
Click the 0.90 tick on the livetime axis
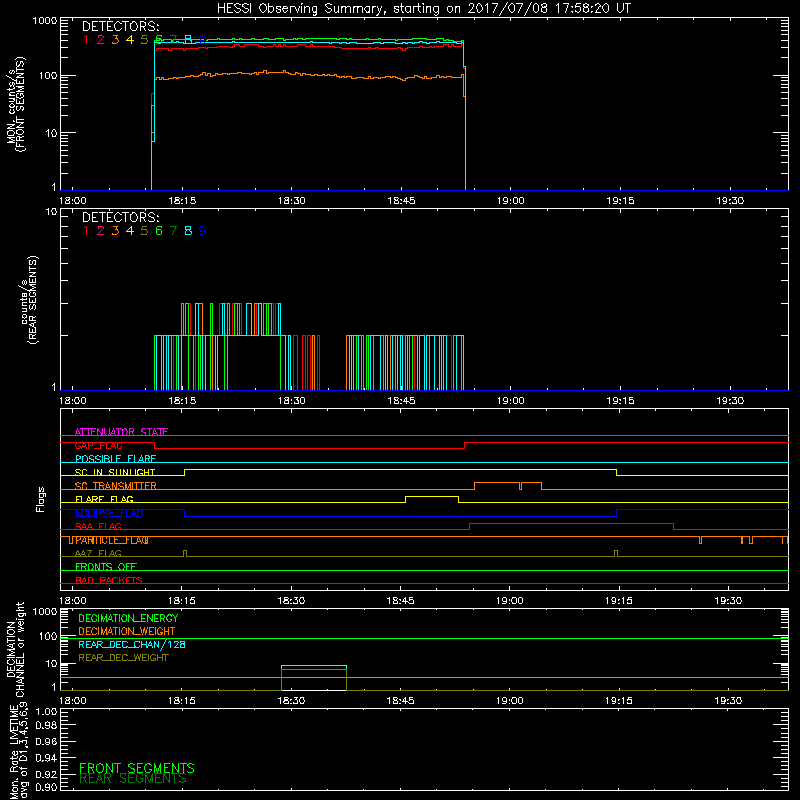click(x=46, y=787)
